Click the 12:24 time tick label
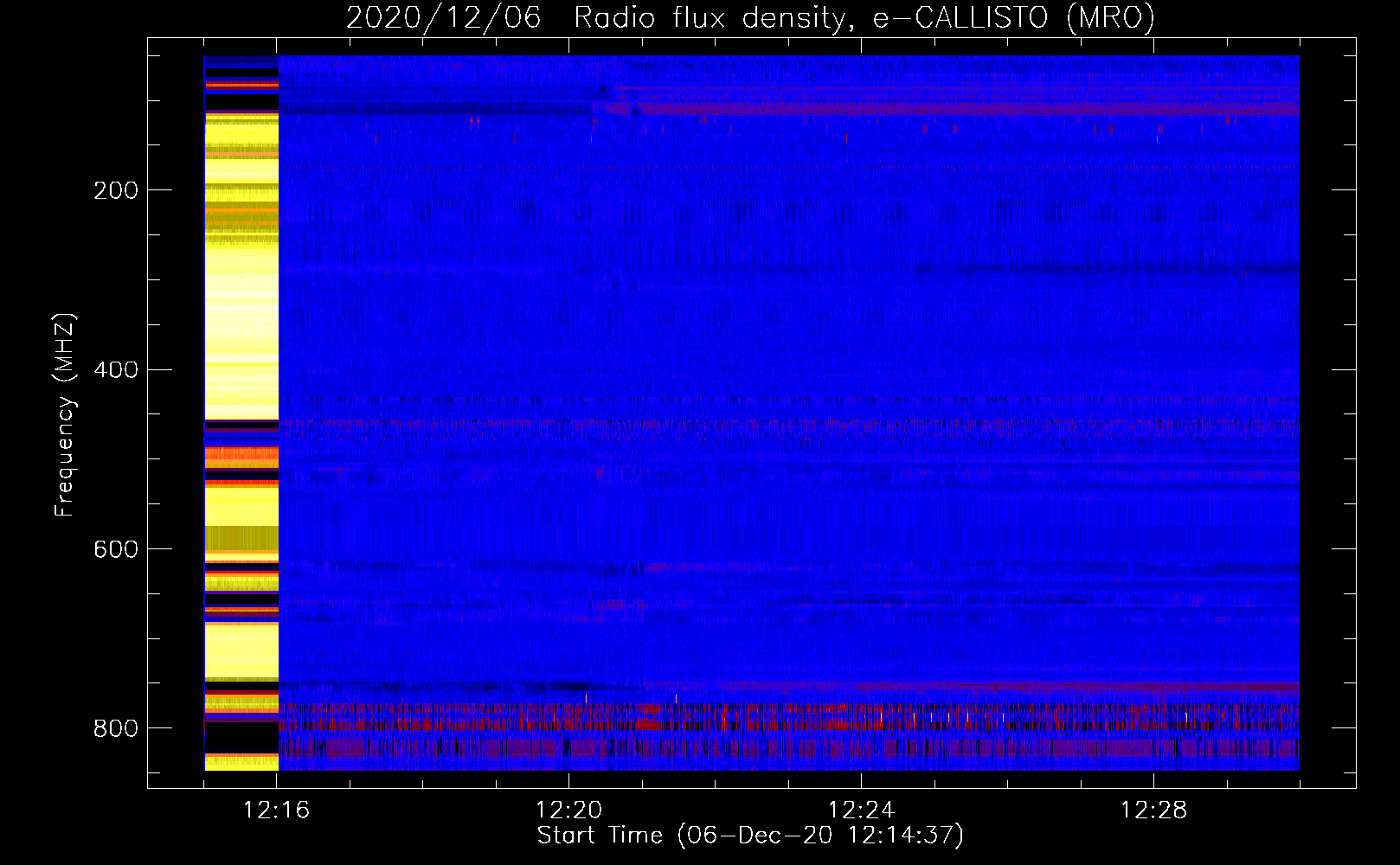This screenshot has width=1400, height=865. click(x=862, y=811)
